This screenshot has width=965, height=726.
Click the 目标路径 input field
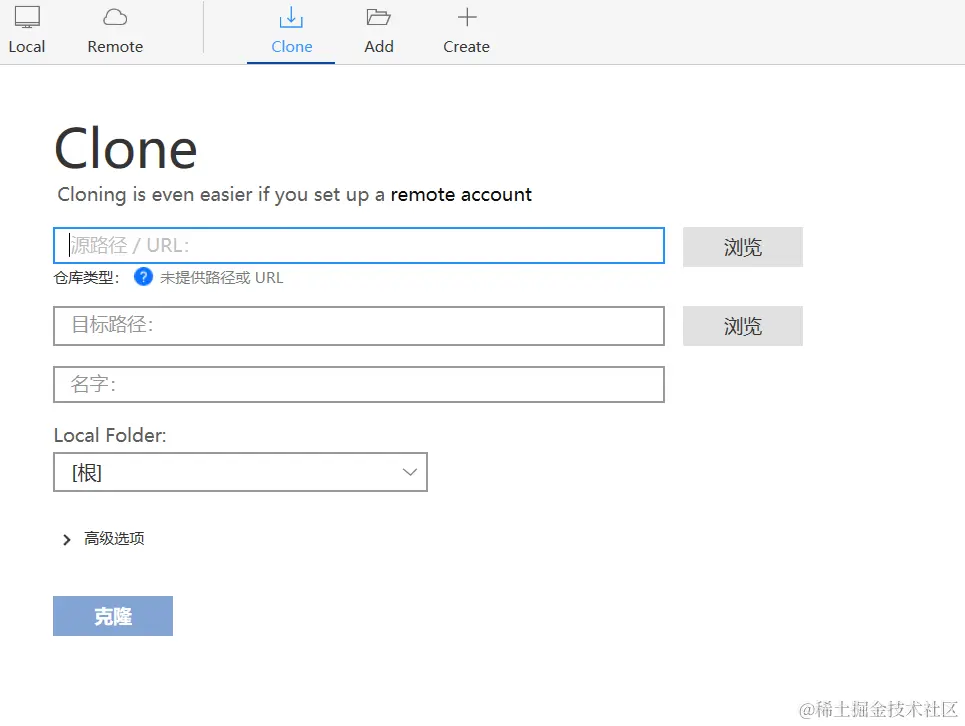pos(359,325)
